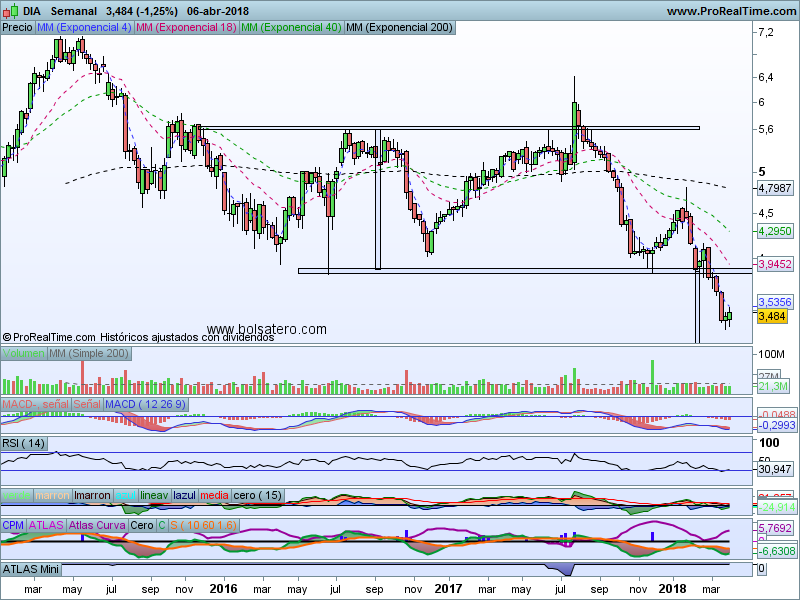
Task: Select the Precio indicator label
Action: 17,27
